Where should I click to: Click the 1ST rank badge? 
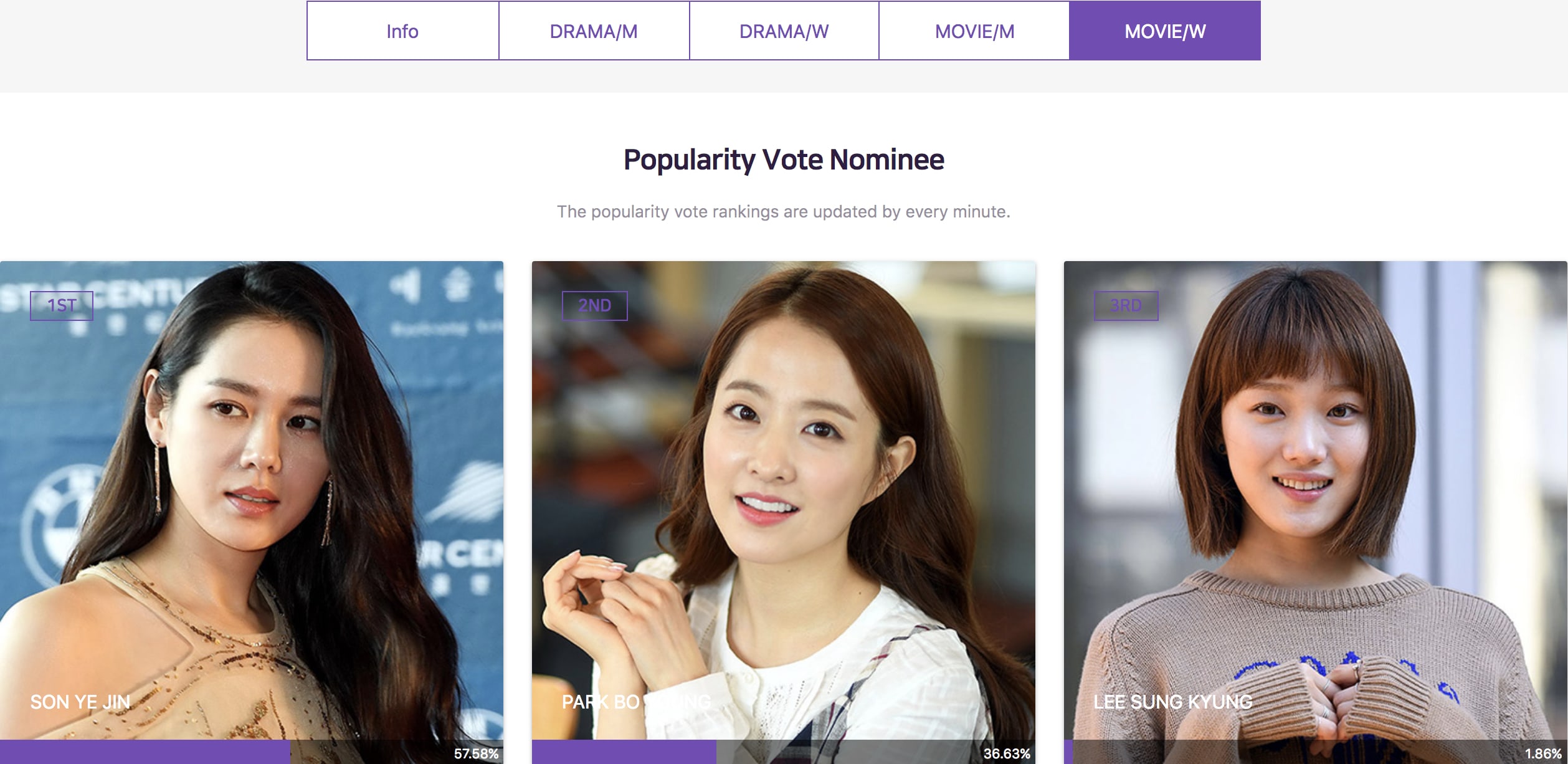tap(62, 306)
